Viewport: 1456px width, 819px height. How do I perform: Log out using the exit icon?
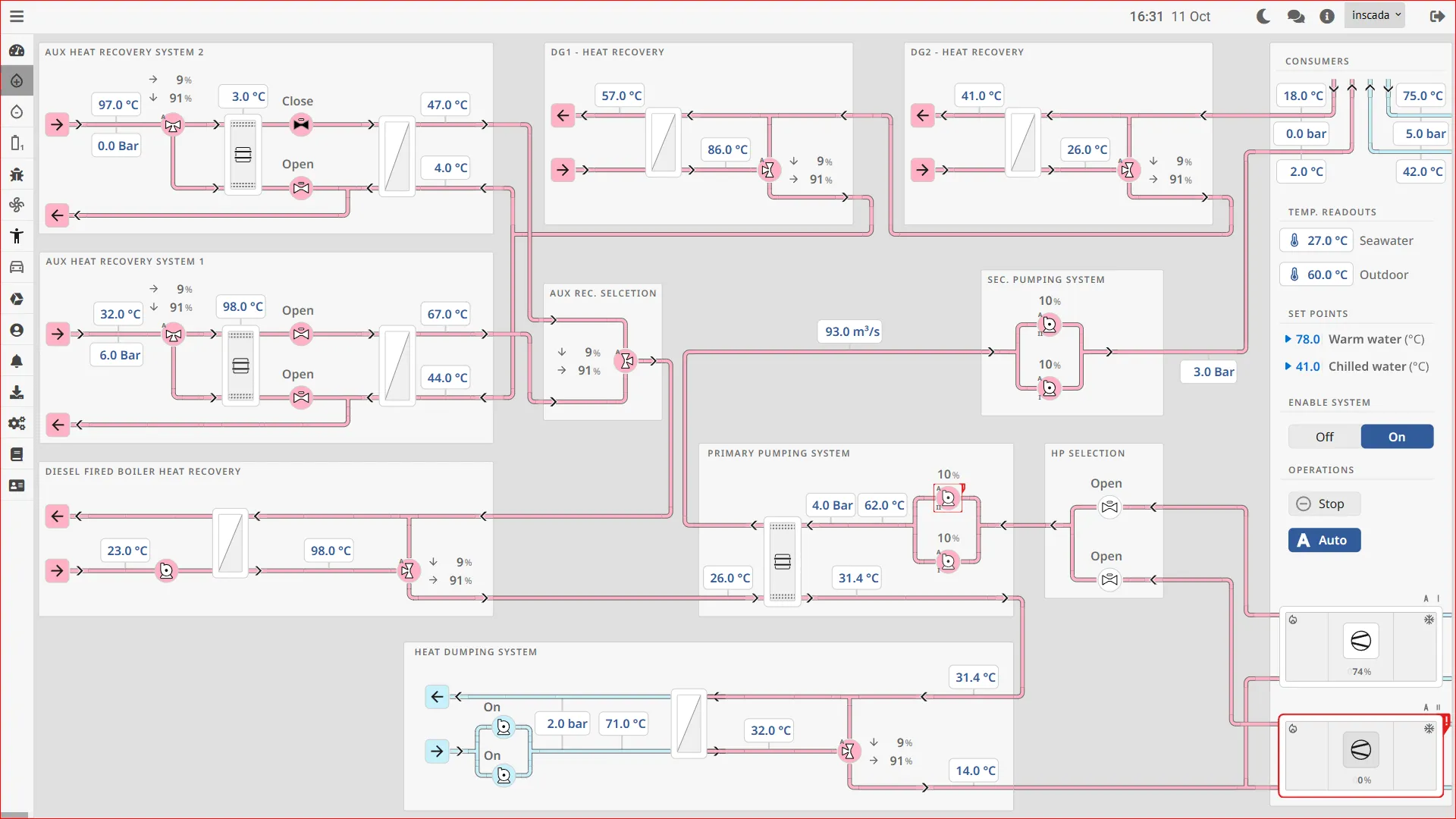coord(1438,16)
